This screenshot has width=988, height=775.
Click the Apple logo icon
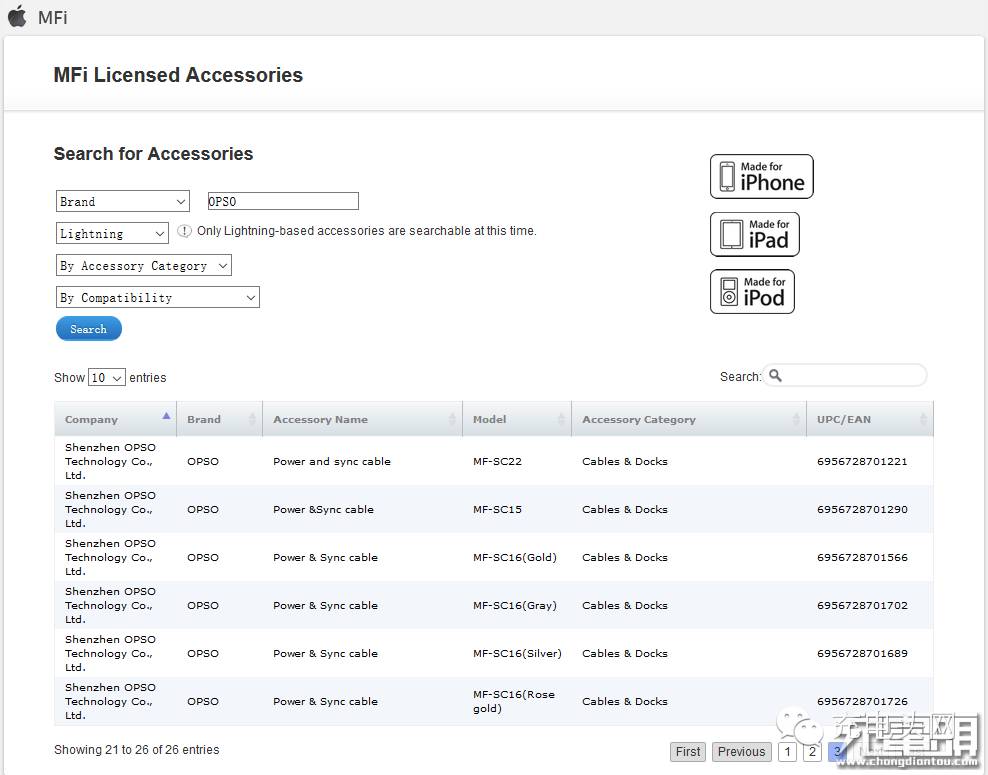pos(18,16)
